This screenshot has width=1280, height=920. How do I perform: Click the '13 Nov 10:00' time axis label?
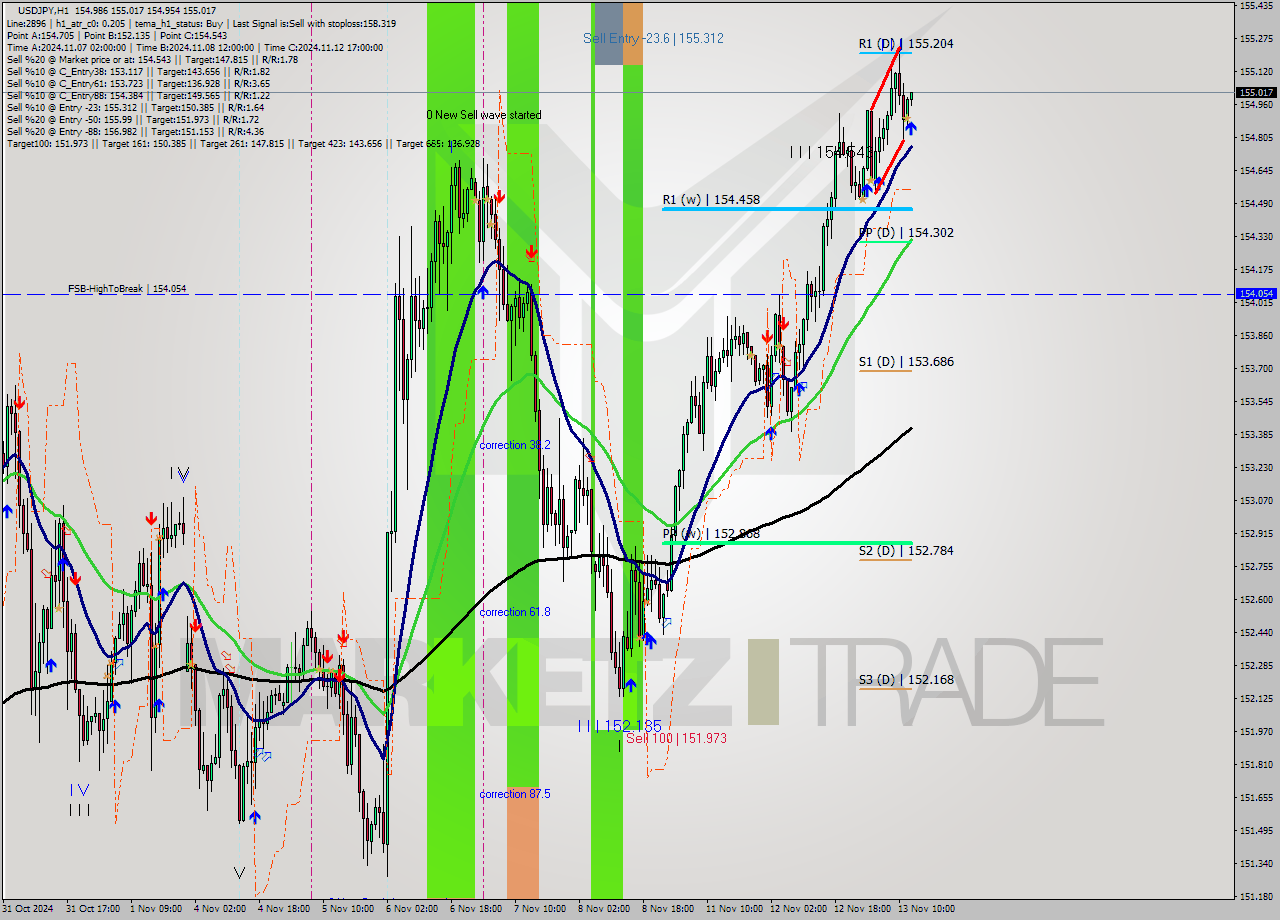coord(926,909)
